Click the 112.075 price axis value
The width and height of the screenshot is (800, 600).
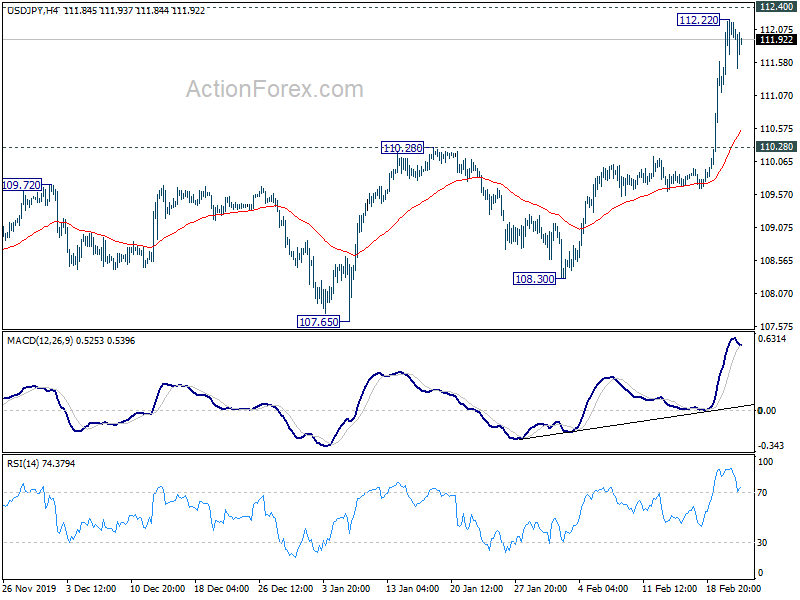[x=776, y=30]
